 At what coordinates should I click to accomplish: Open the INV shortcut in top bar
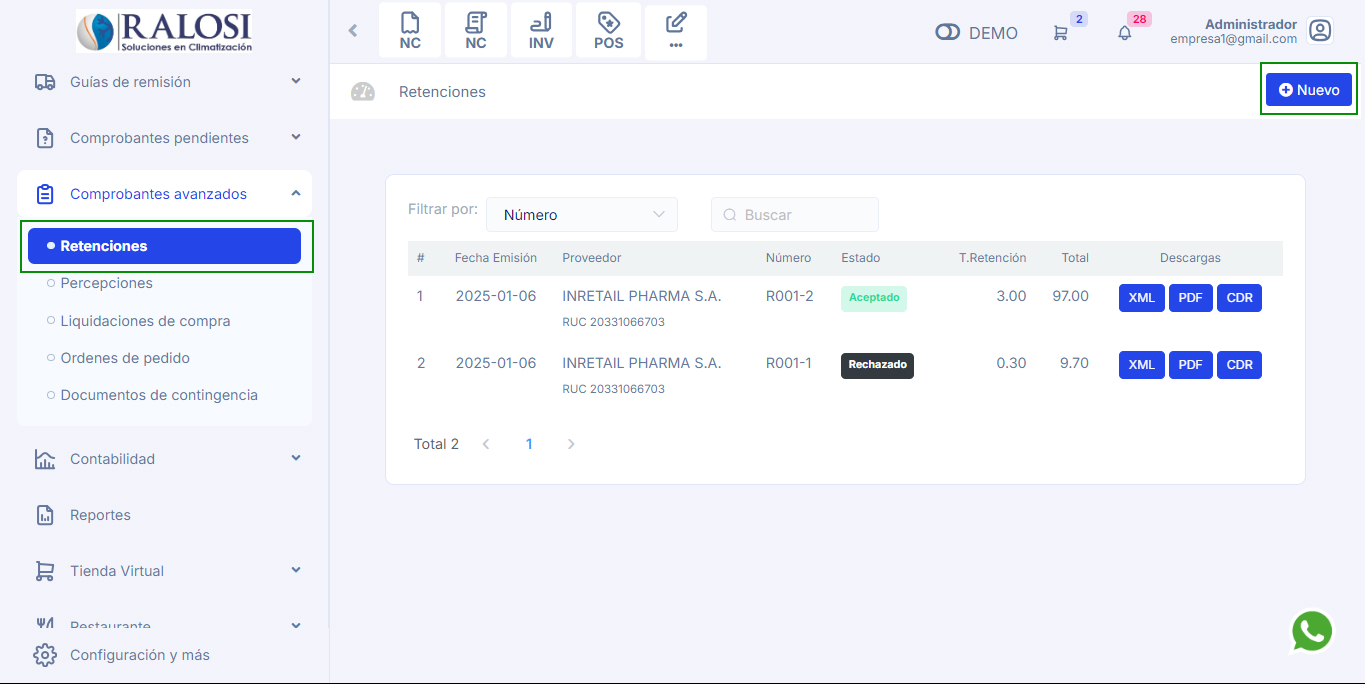click(541, 31)
